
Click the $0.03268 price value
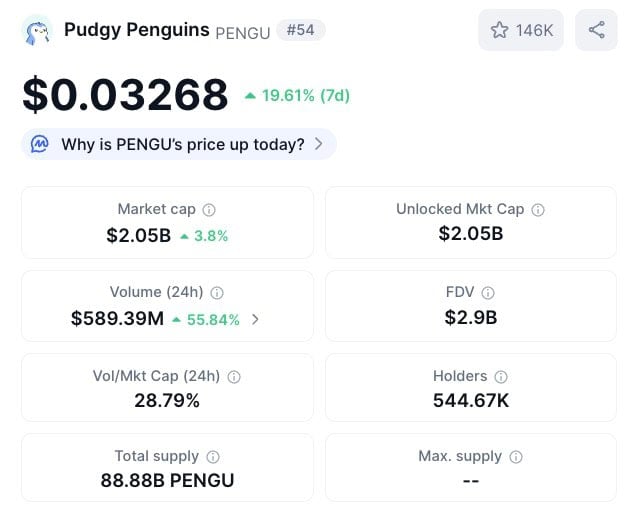pyautogui.click(x=125, y=95)
